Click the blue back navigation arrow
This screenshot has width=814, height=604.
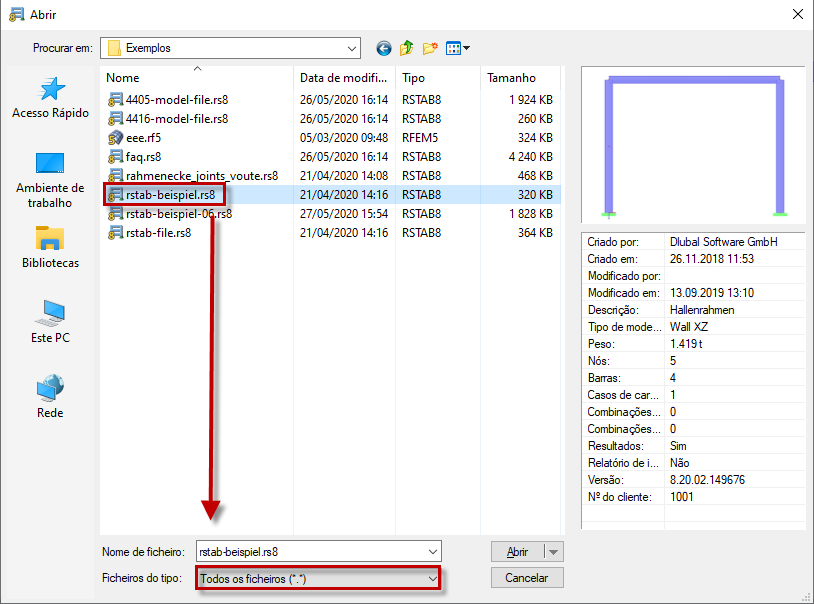383,47
